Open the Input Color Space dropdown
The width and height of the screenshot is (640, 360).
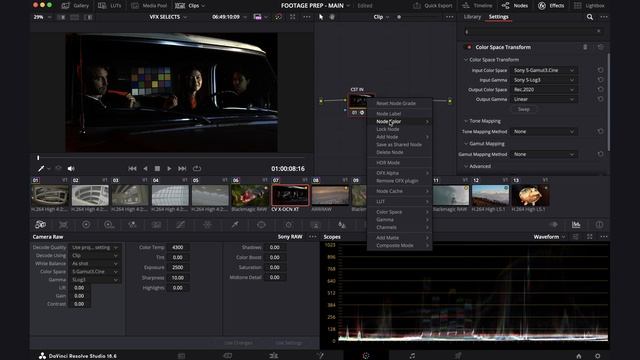[x=544, y=70]
